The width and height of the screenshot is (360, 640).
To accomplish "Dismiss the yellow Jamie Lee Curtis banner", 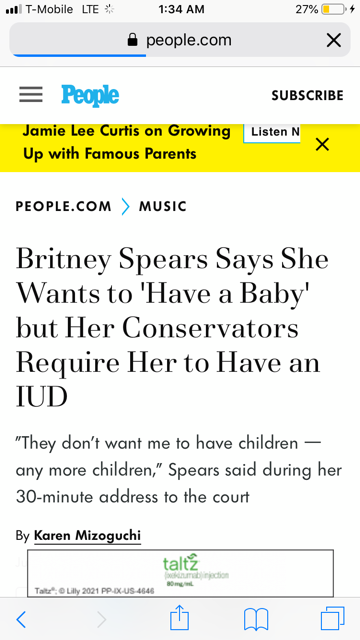I will pyautogui.click(x=322, y=144).
